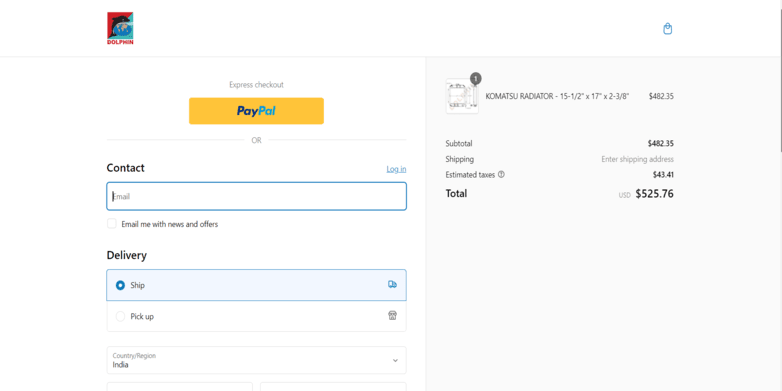Click the second field below Country/Region
782x391 pixels.
(x=333, y=387)
